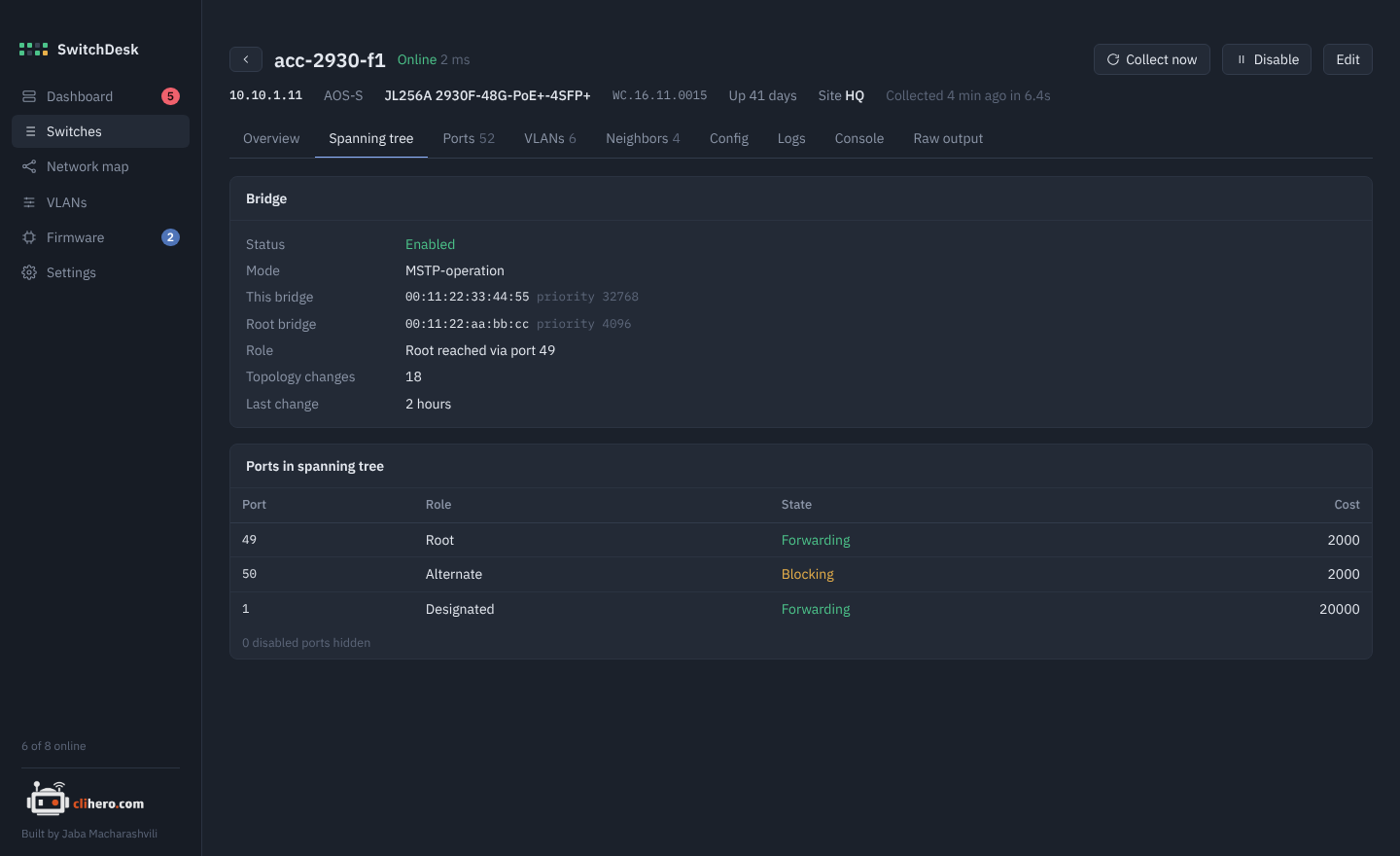The width and height of the screenshot is (1400, 856).
Task: Switch to the Logs tab
Action: (x=791, y=138)
